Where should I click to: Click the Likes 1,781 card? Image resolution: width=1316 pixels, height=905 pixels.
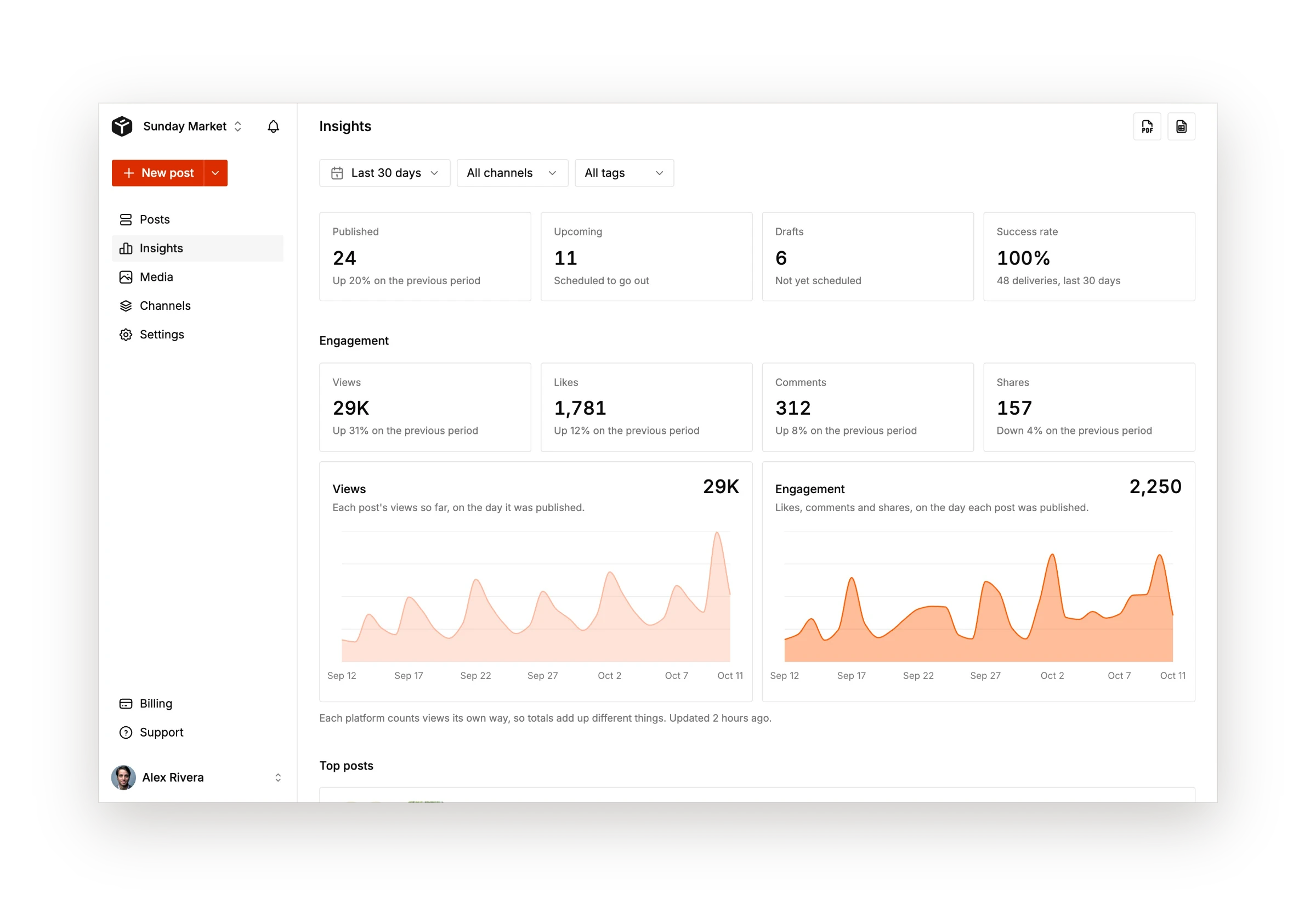(x=646, y=407)
